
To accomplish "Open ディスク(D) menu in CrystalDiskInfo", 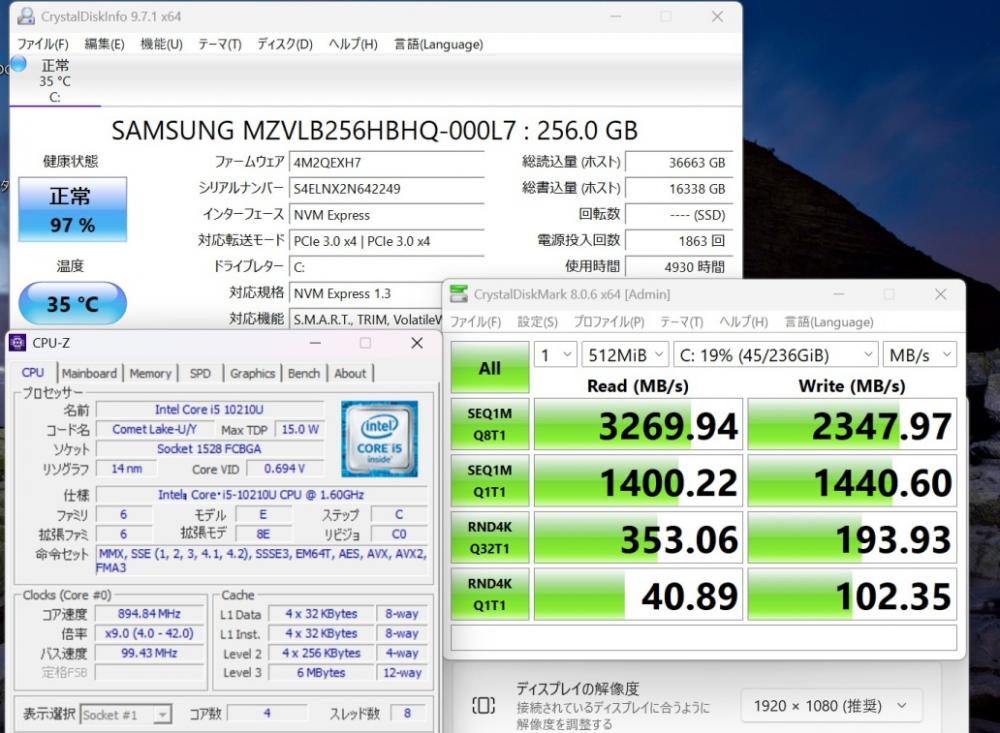I will click(284, 44).
